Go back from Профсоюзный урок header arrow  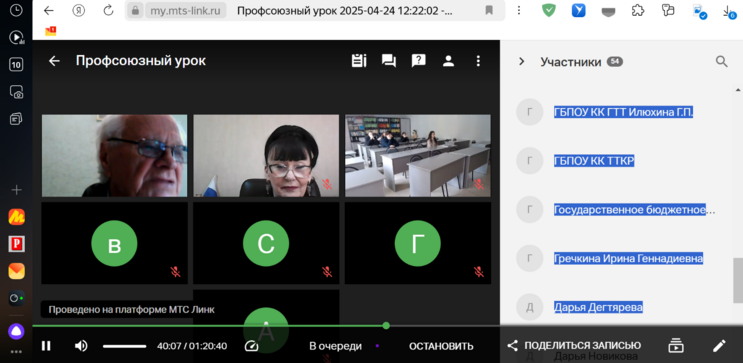pos(54,61)
